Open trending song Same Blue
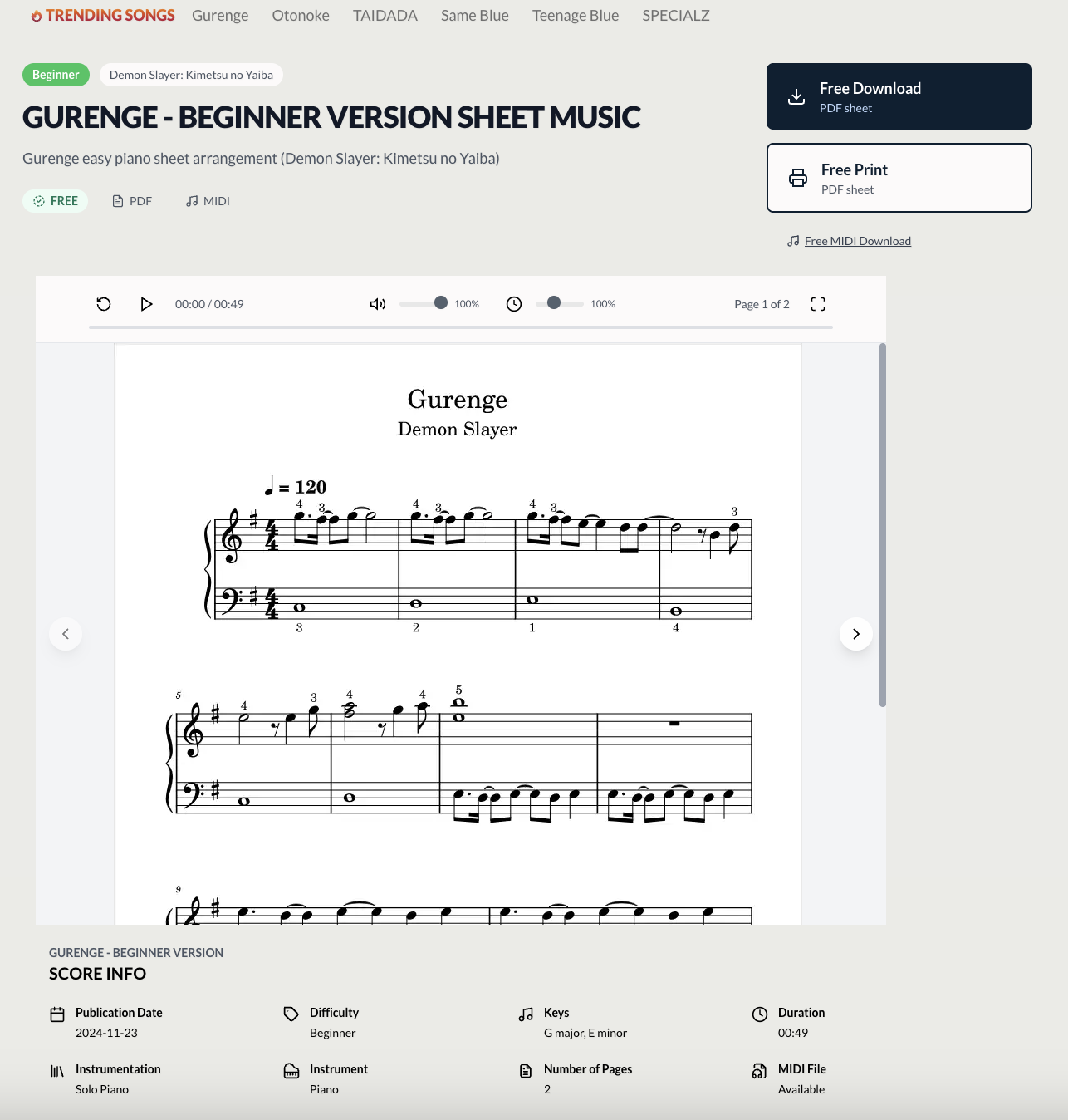Screen dimensions: 1068x1120 click(475, 16)
